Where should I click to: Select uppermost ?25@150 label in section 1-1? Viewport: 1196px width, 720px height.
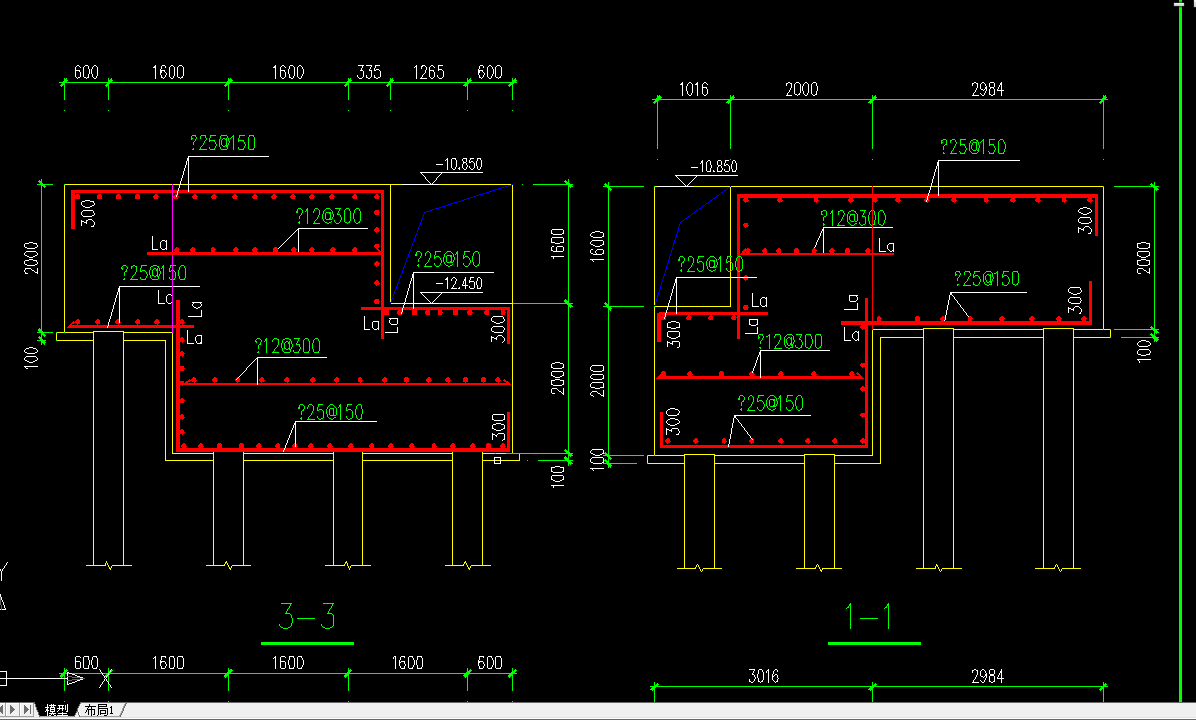click(973, 146)
